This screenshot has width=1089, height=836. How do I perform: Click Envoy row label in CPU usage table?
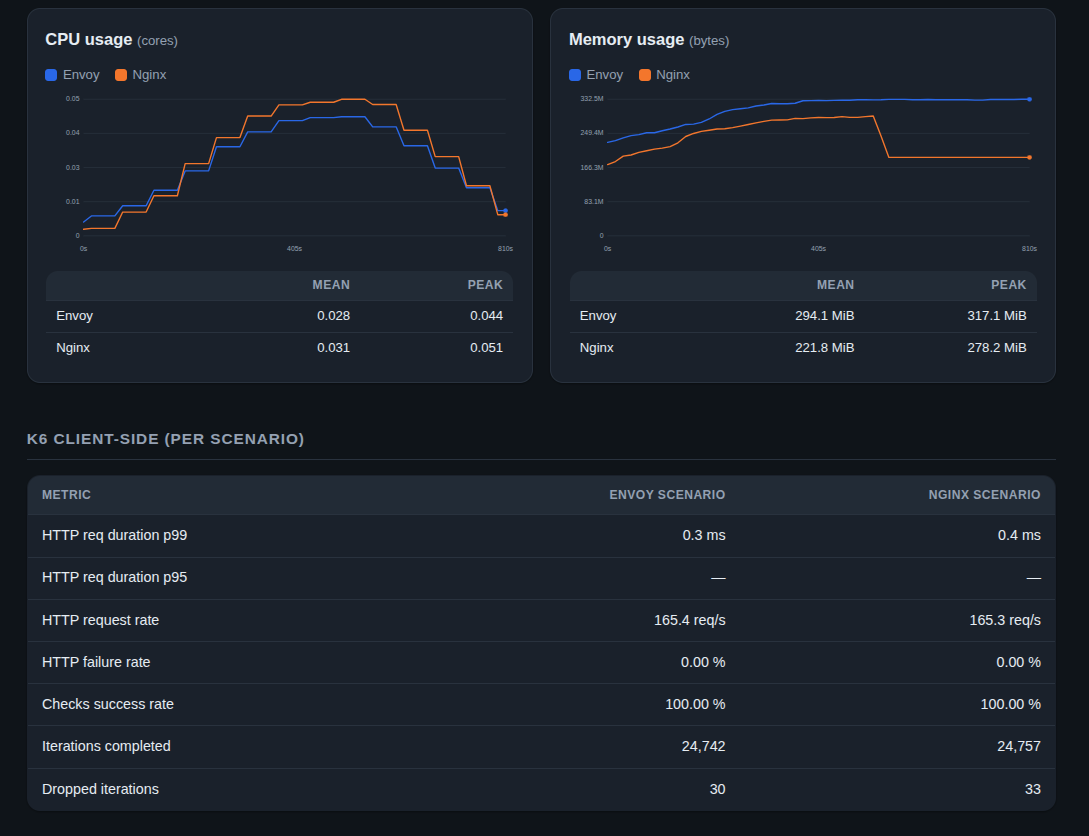point(74,316)
